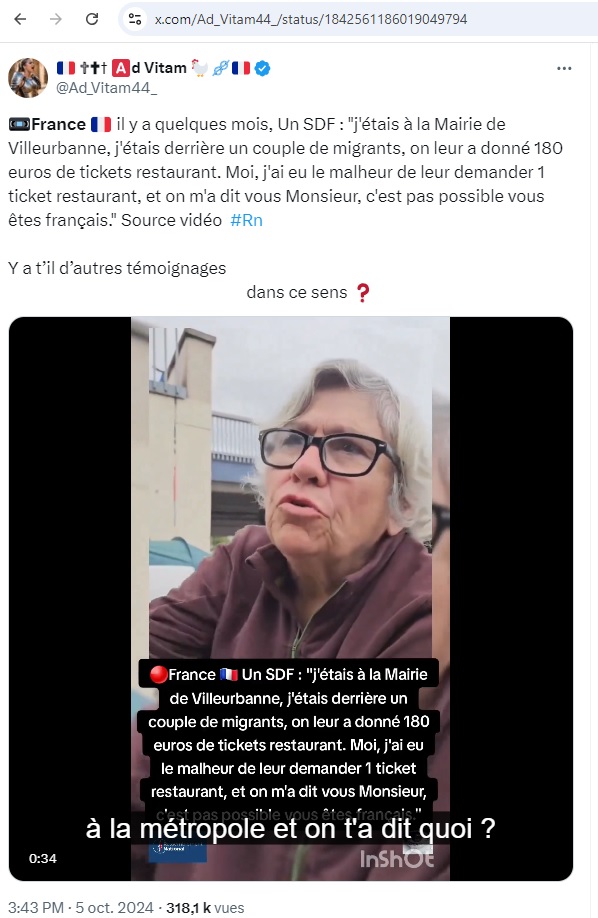
Task: Click the tweet text paragraph
Action: pos(285,172)
